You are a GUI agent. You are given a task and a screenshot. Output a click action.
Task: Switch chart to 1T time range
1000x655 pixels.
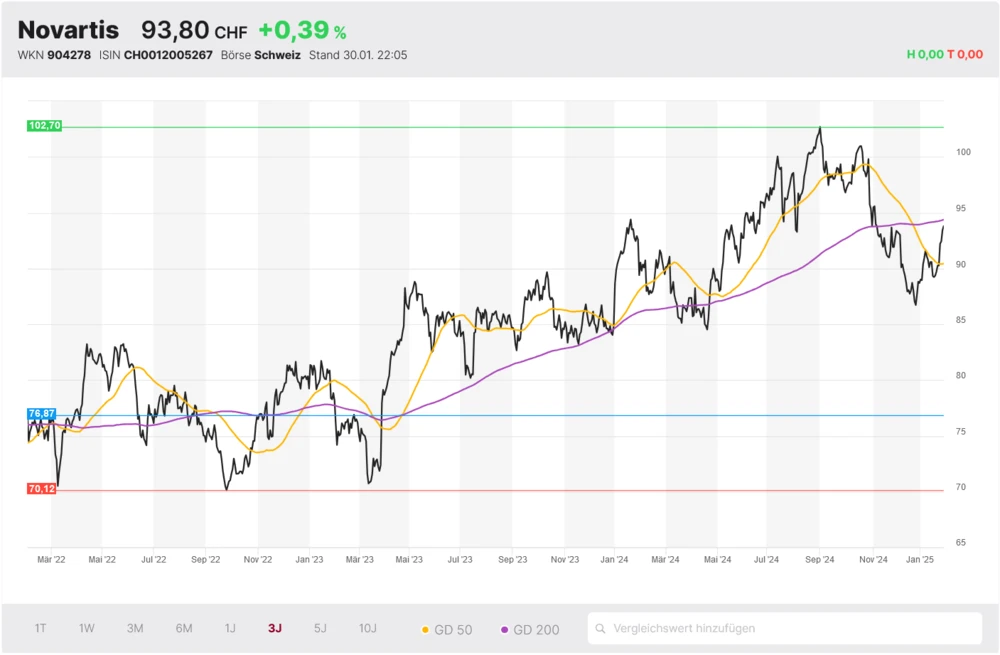point(40,629)
